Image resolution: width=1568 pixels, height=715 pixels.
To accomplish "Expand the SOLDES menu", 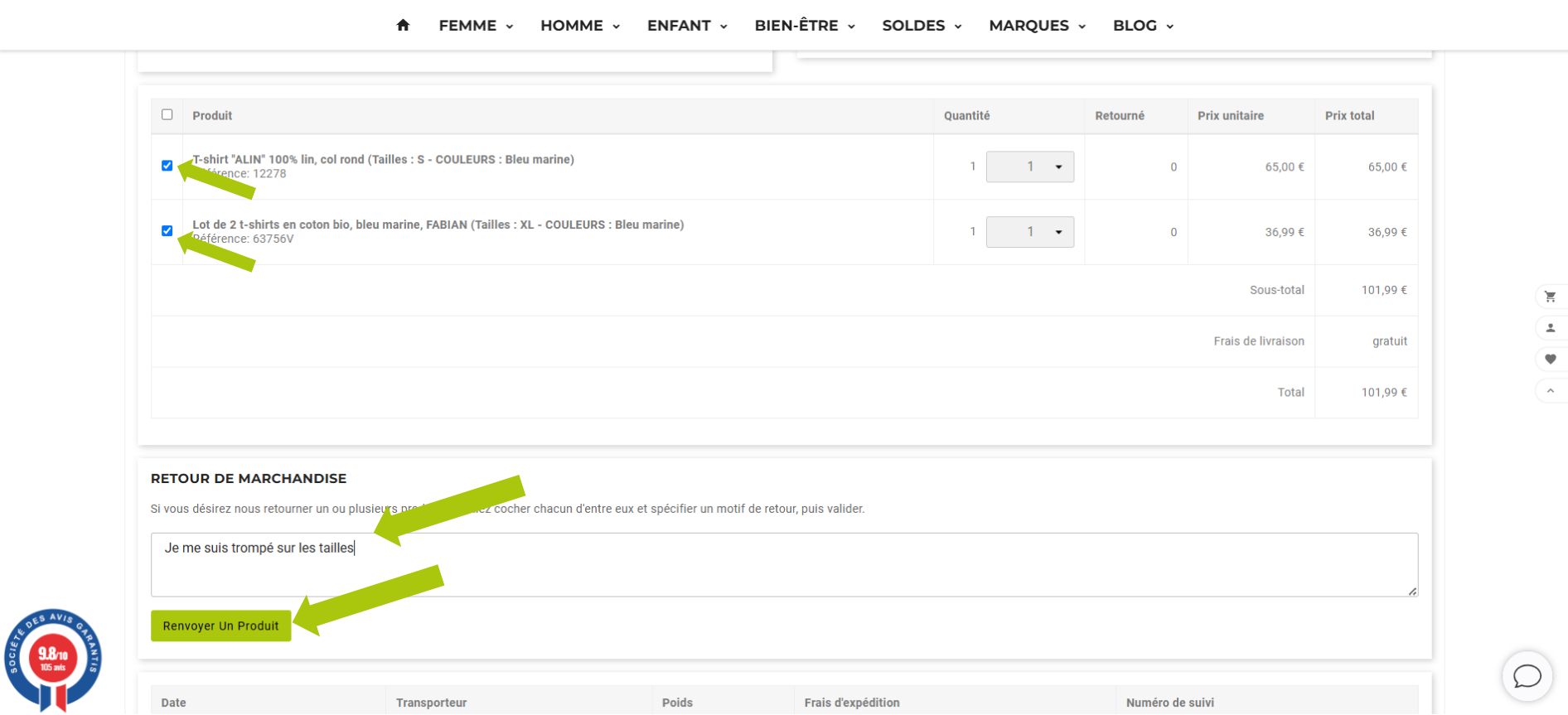I will click(922, 26).
